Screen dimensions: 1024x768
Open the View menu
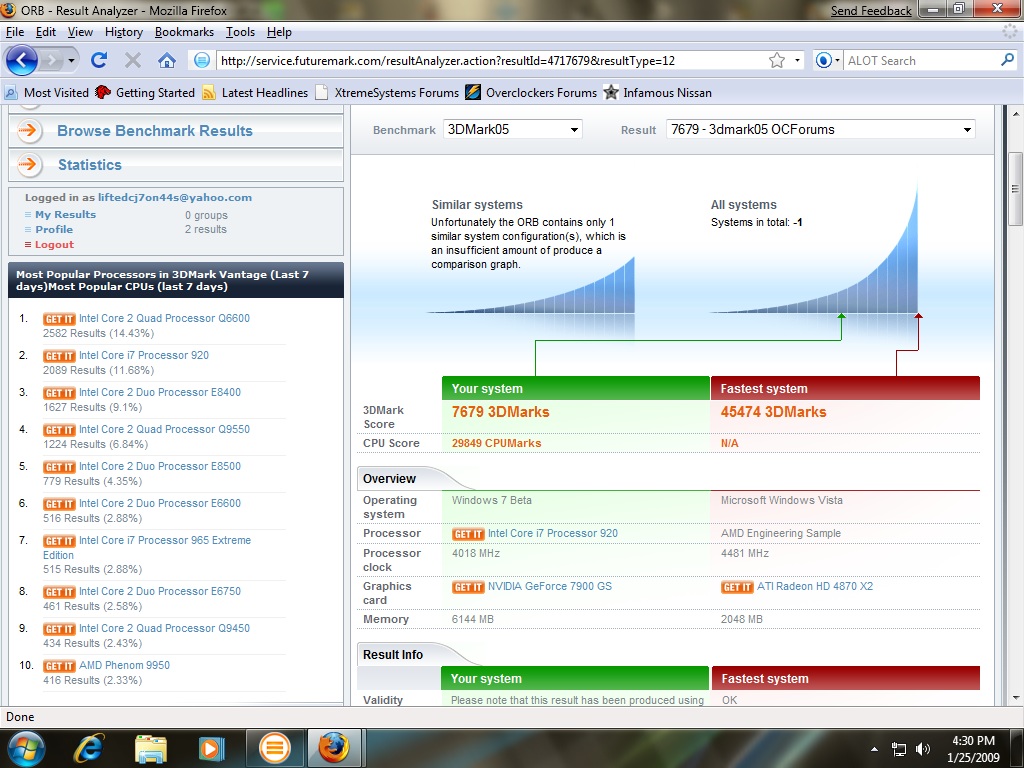click(x=80, y=32)
